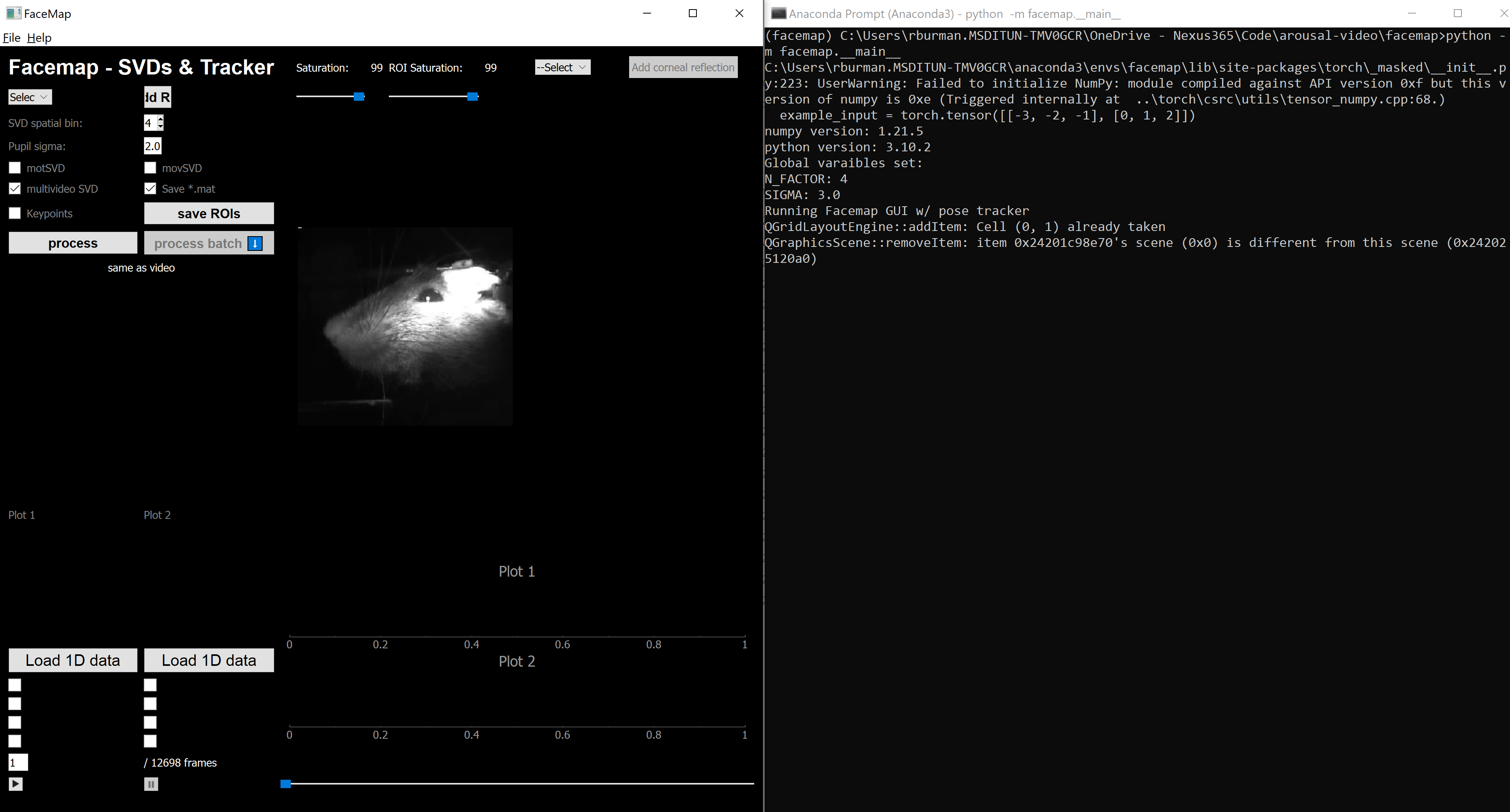Open the --Select dropdown near Add corneal reflection
The height and width of the screenshot is (812, 1510).
pos(561,67)
